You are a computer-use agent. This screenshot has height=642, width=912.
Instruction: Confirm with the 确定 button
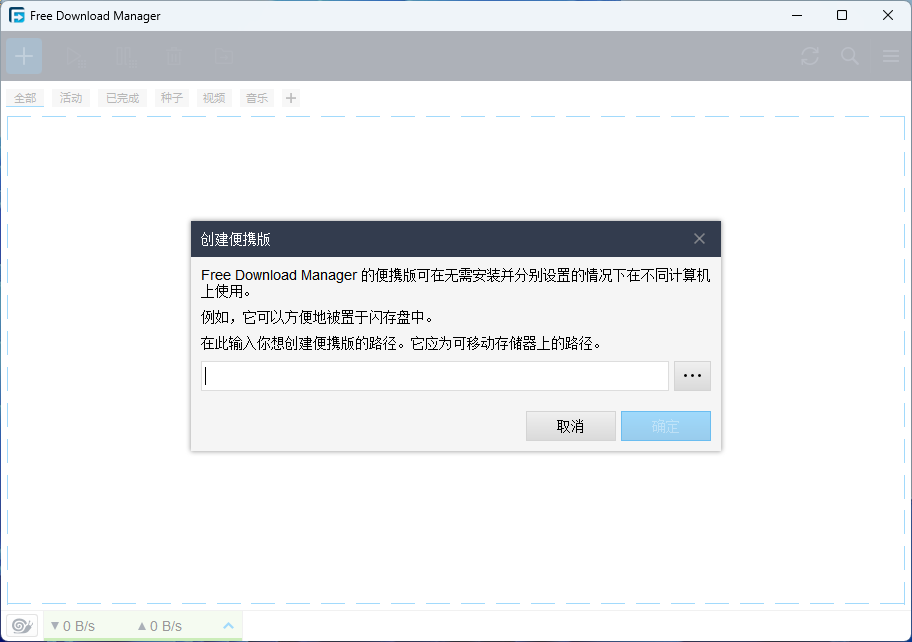pos(665,426)
